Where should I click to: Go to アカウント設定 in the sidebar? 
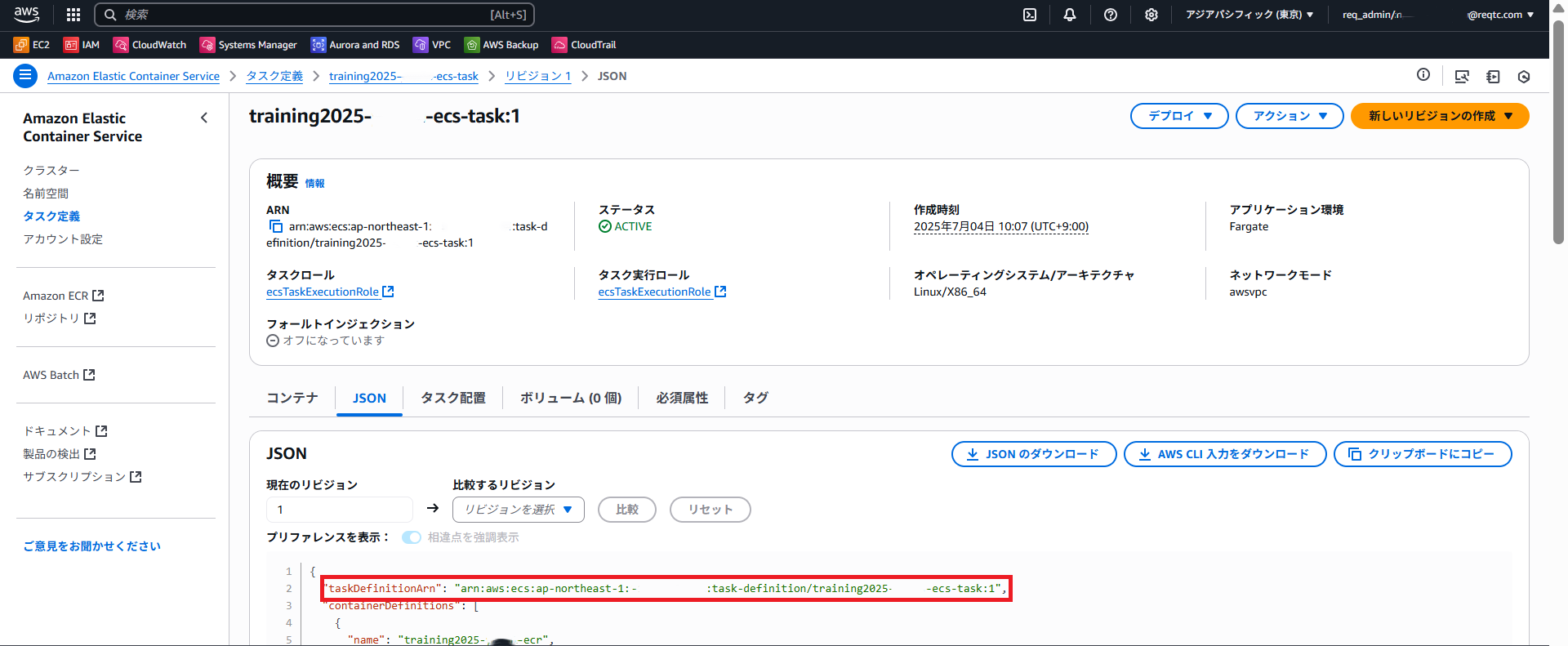tap(63, 239)
